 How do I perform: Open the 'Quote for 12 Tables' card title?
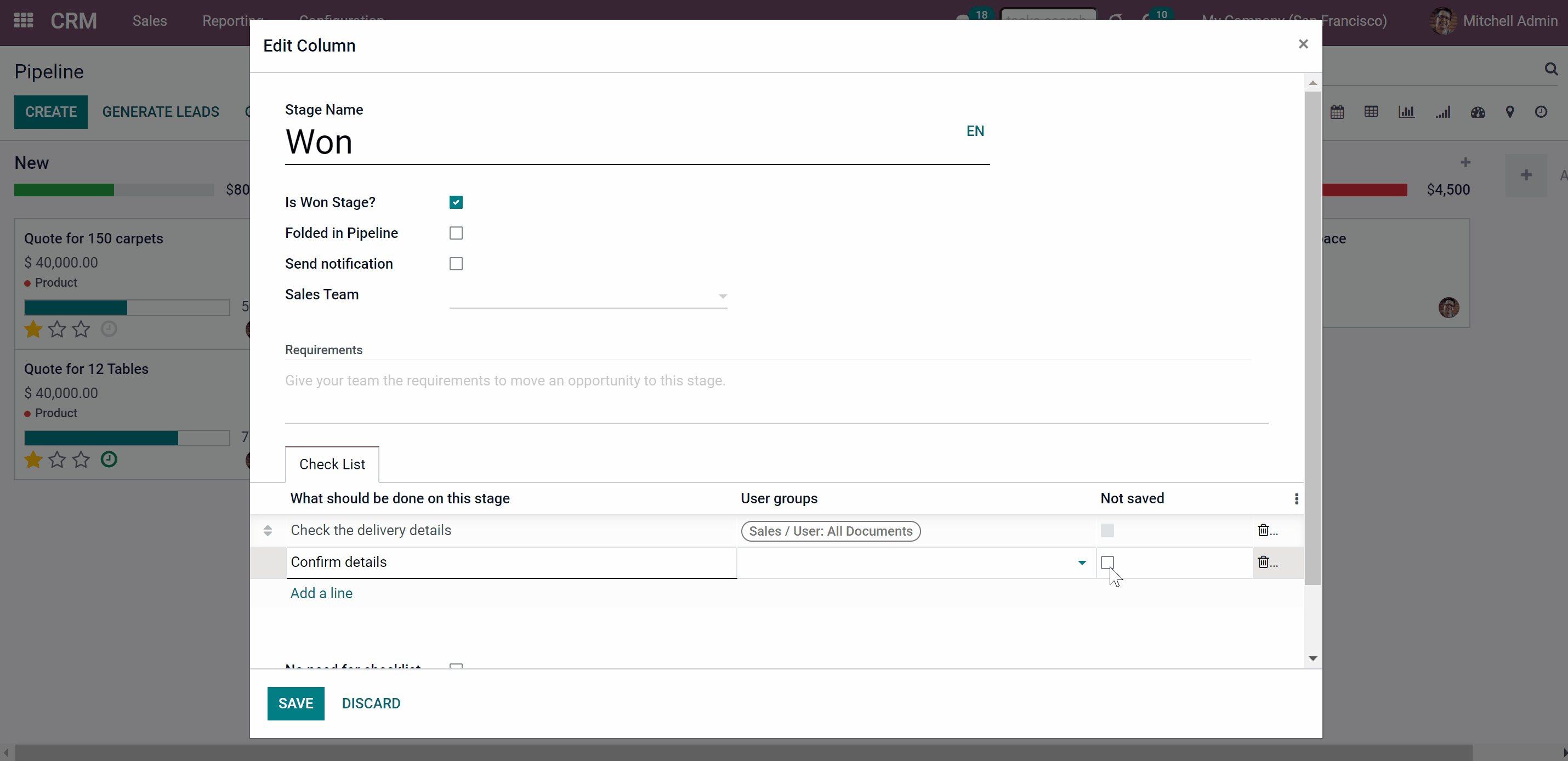pos(87,369)
